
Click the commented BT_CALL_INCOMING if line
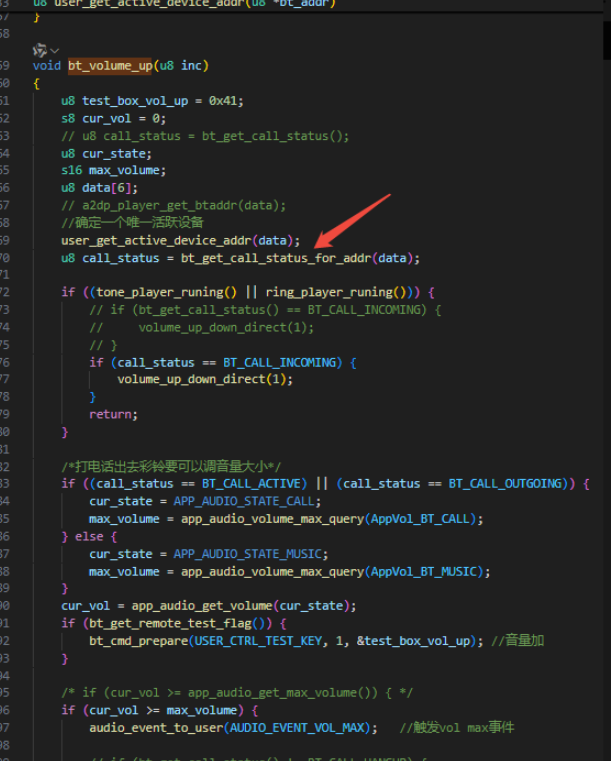[x=265, y=310]
